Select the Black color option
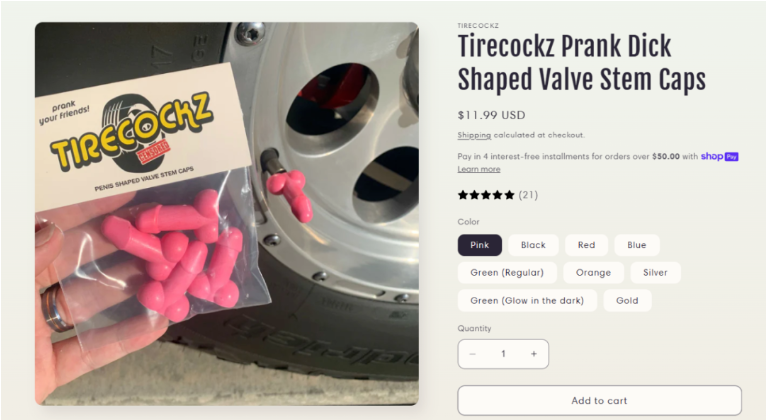The image size is (767, 420). click(533, 245)
